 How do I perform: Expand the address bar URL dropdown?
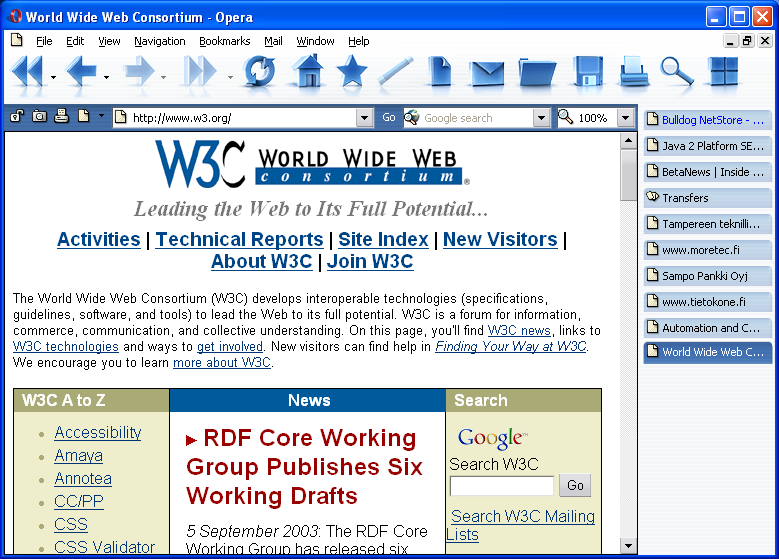[x=365, y=118]
